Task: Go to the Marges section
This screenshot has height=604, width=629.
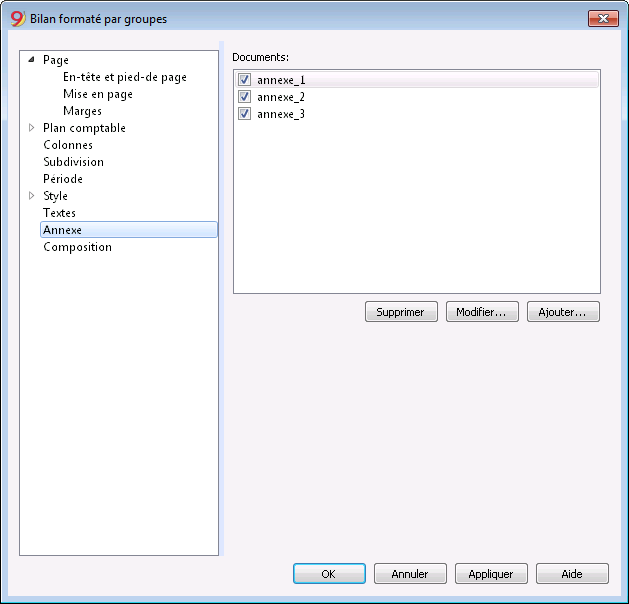Action: pos(82,111)
